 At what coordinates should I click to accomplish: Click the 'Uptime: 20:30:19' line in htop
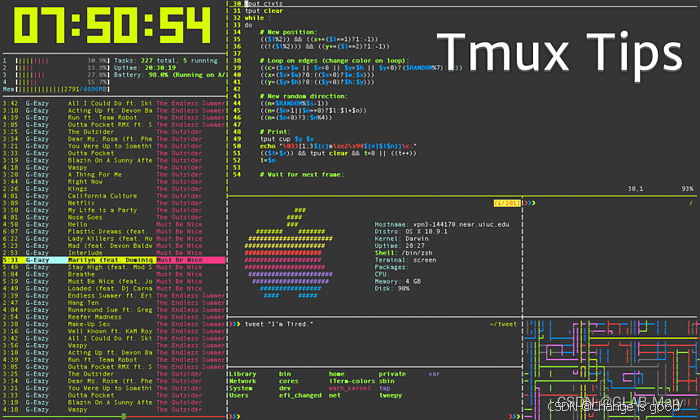point(145,68)
